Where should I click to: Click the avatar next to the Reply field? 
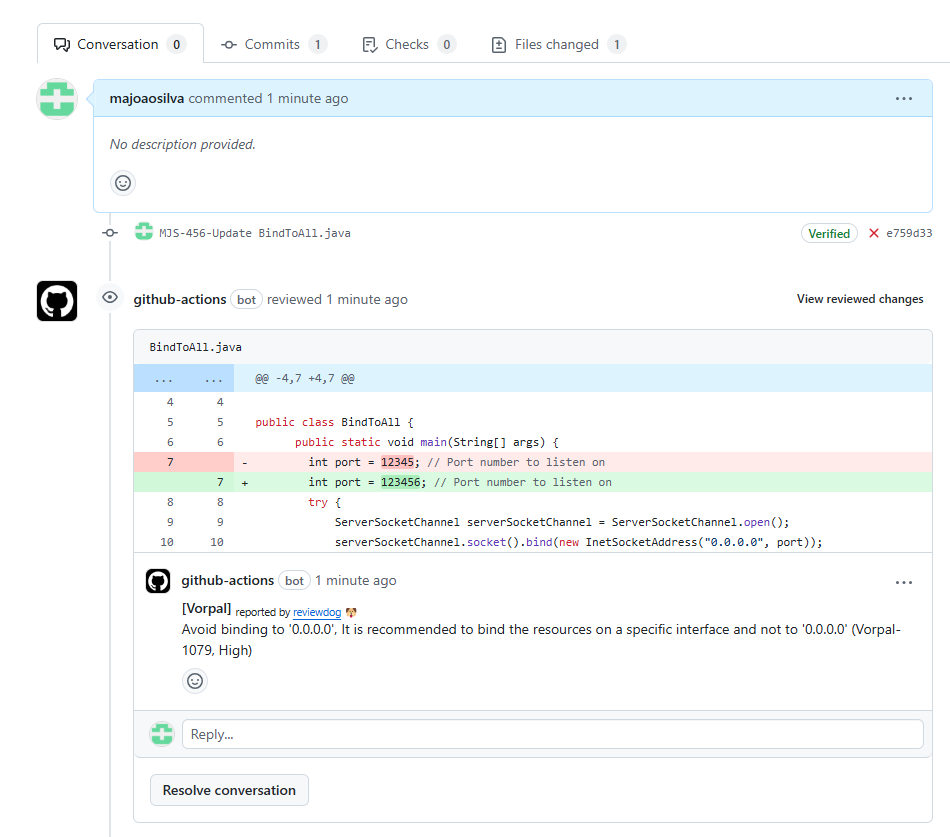(x=162, y=733)
